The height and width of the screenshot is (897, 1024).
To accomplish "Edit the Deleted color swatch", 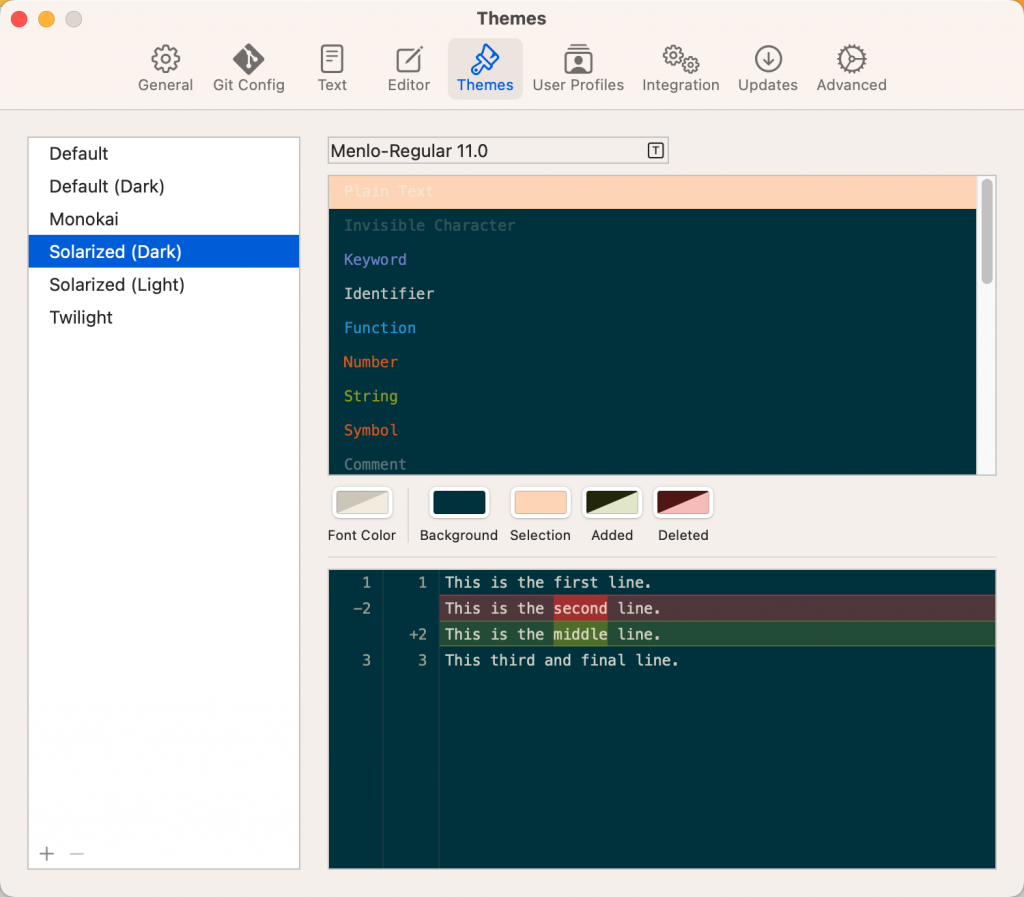I will tap(683, 503).
